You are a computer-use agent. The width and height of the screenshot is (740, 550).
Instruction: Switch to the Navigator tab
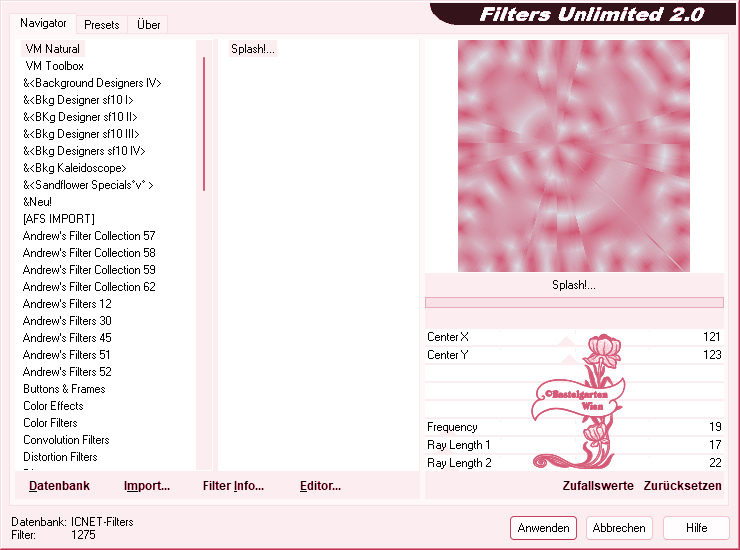point(43,23)
